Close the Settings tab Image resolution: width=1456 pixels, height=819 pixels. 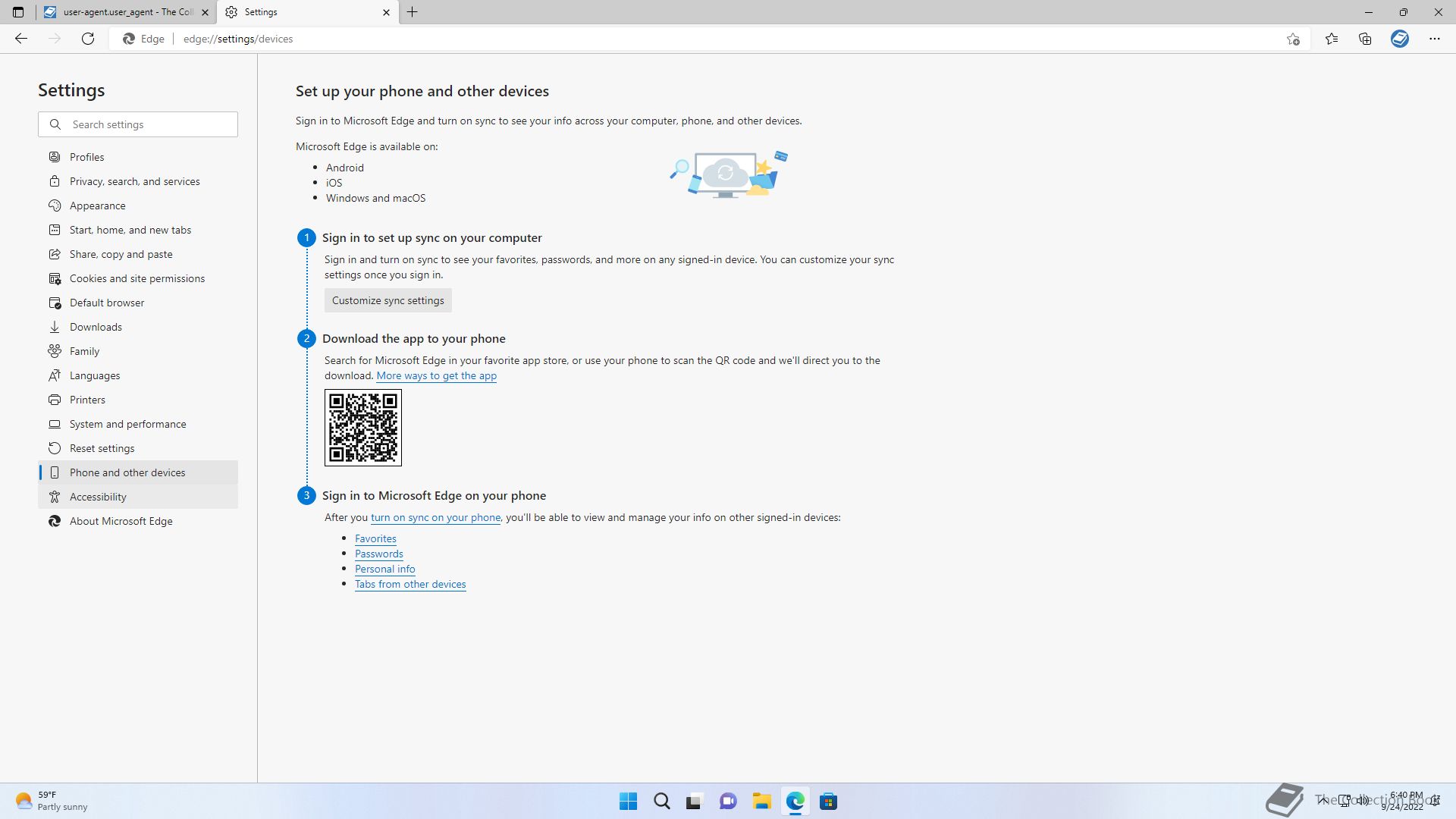click(x=386, y=12)
